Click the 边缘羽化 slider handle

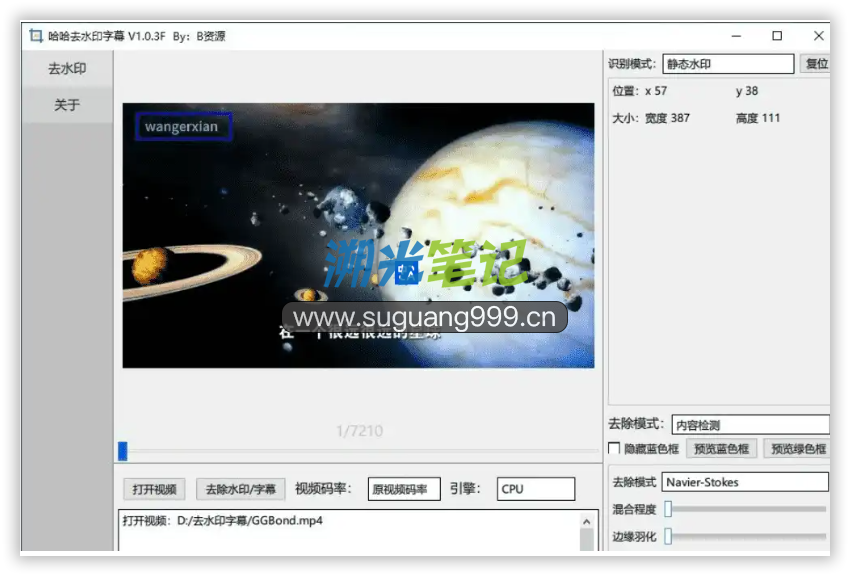[668, 537]
